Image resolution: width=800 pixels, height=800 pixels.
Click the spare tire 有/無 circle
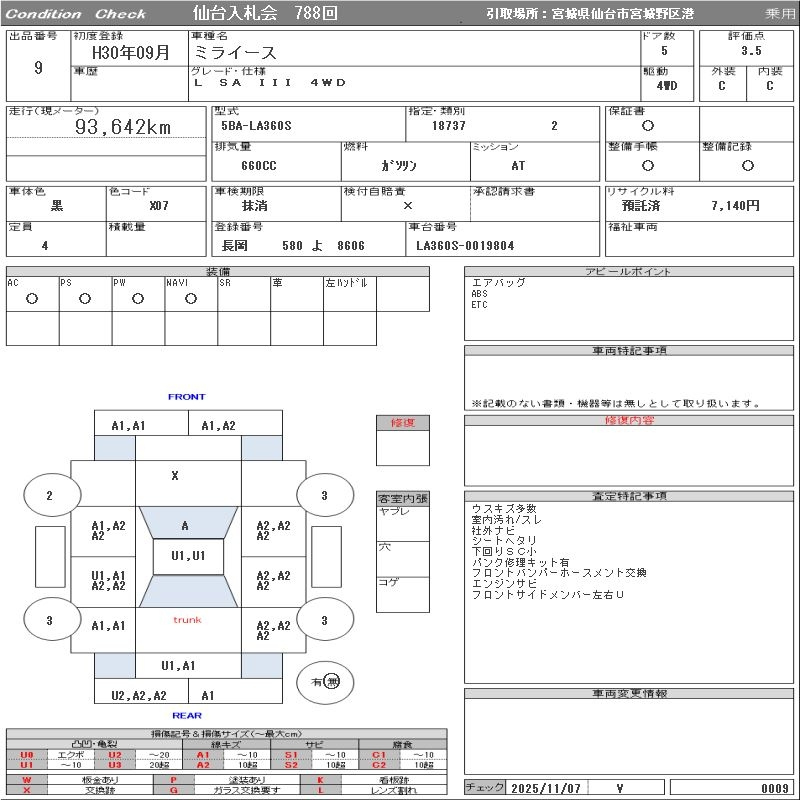coord(325,682)
